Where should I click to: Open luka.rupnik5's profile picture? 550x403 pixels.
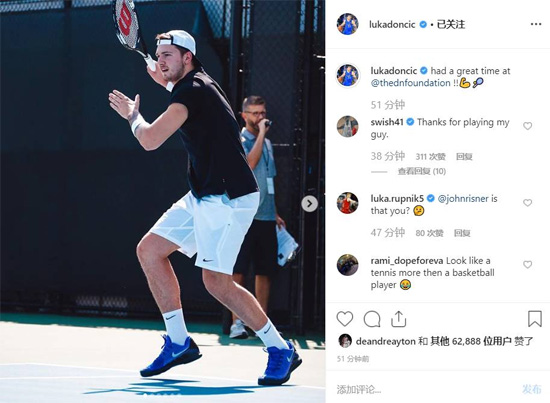tap(347, 203)
